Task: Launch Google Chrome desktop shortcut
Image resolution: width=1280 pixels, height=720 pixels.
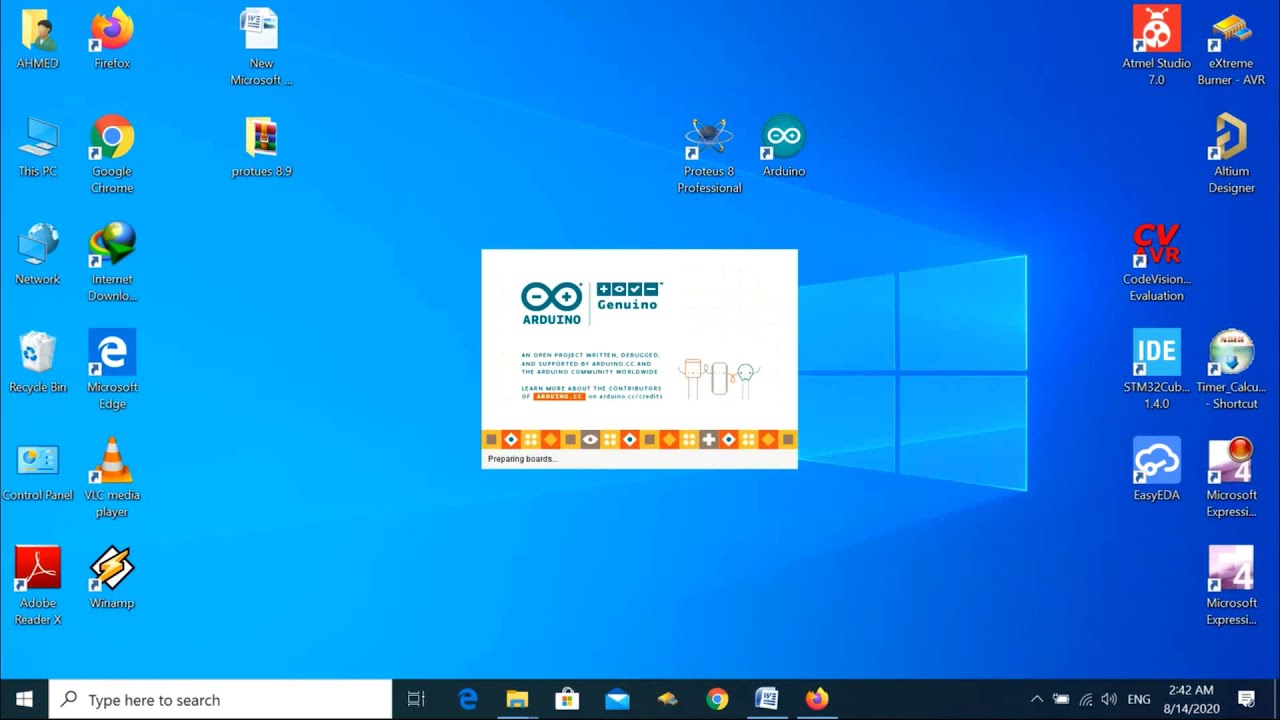Action: 112,156
